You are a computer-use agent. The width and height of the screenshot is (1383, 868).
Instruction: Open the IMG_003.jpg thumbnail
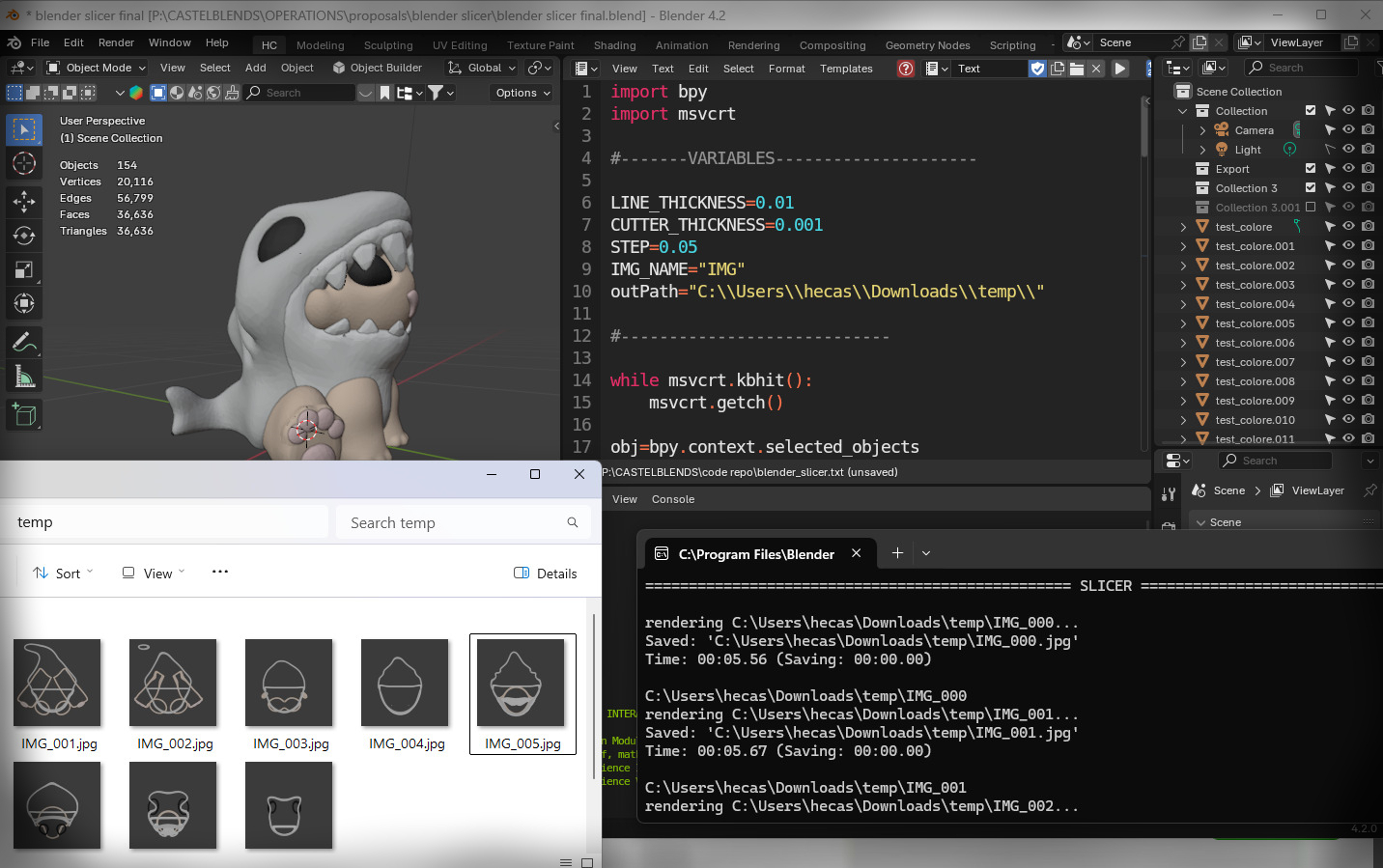[x=289, y=683]
